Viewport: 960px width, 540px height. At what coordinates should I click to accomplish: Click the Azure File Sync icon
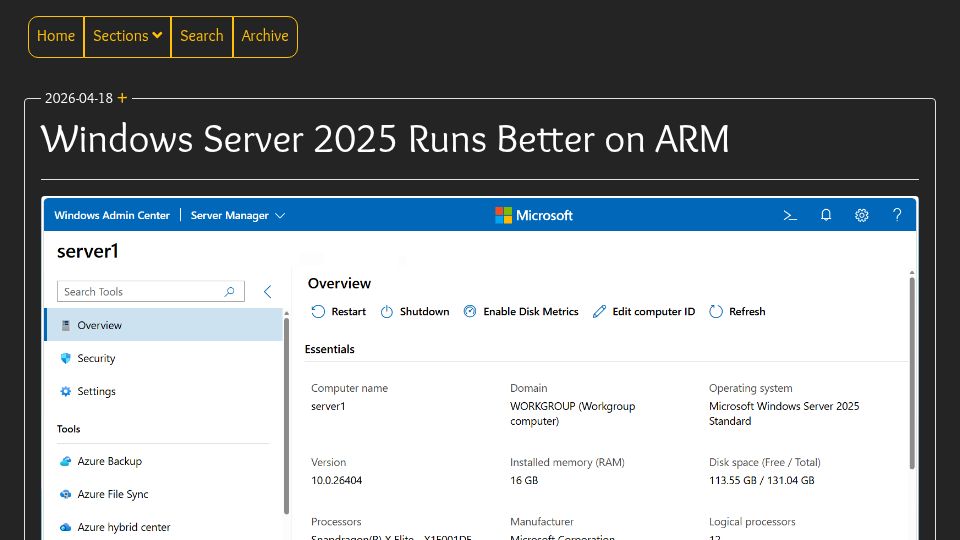(x=66, y=494)
